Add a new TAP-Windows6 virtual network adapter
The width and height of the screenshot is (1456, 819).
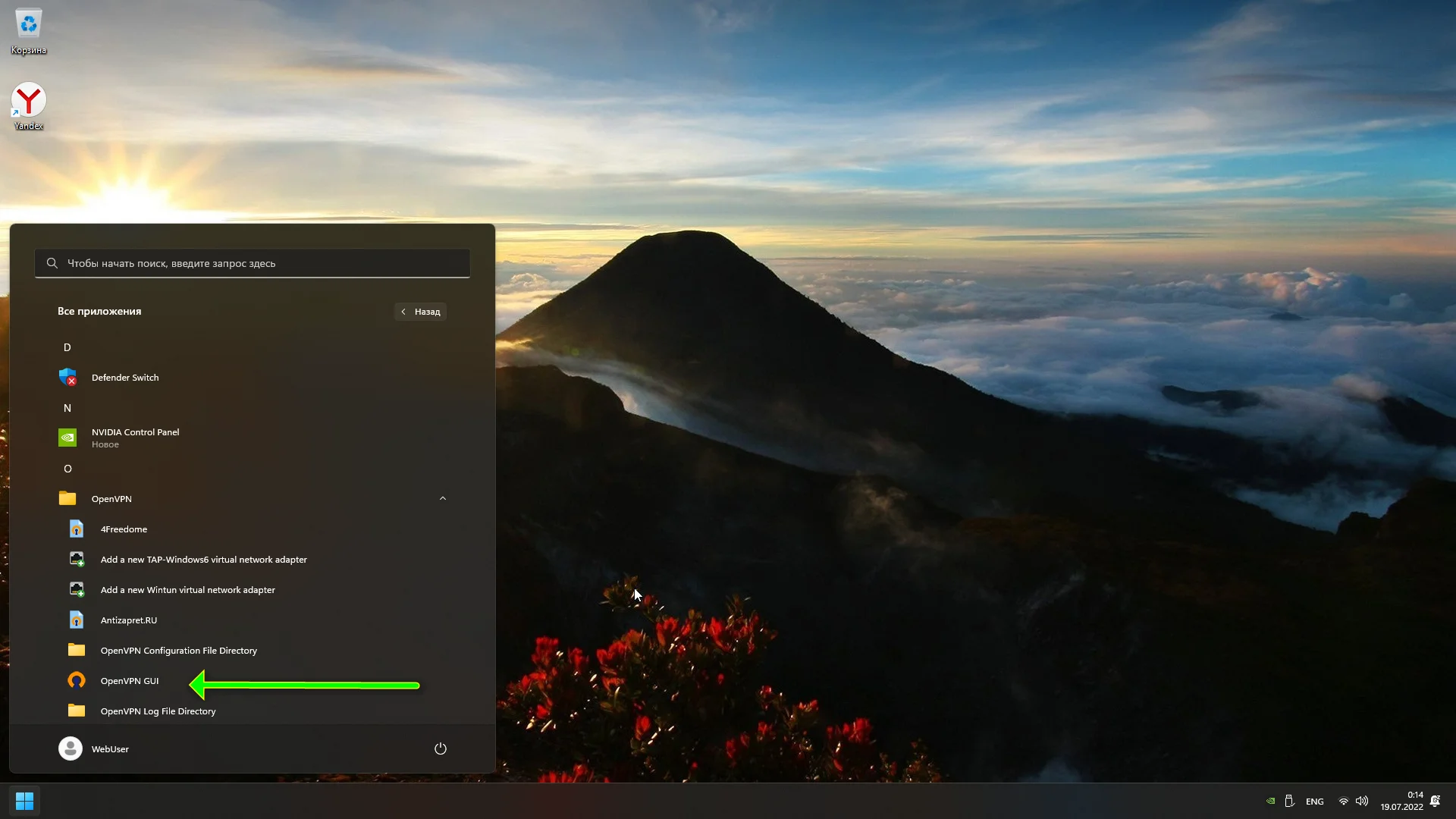[203, 560]
